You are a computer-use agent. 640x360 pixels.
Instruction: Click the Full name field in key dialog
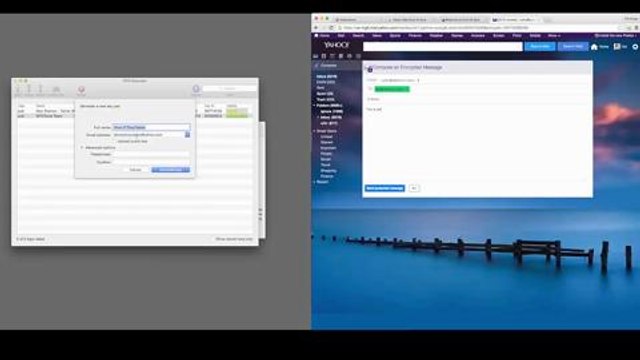[151, 127]
